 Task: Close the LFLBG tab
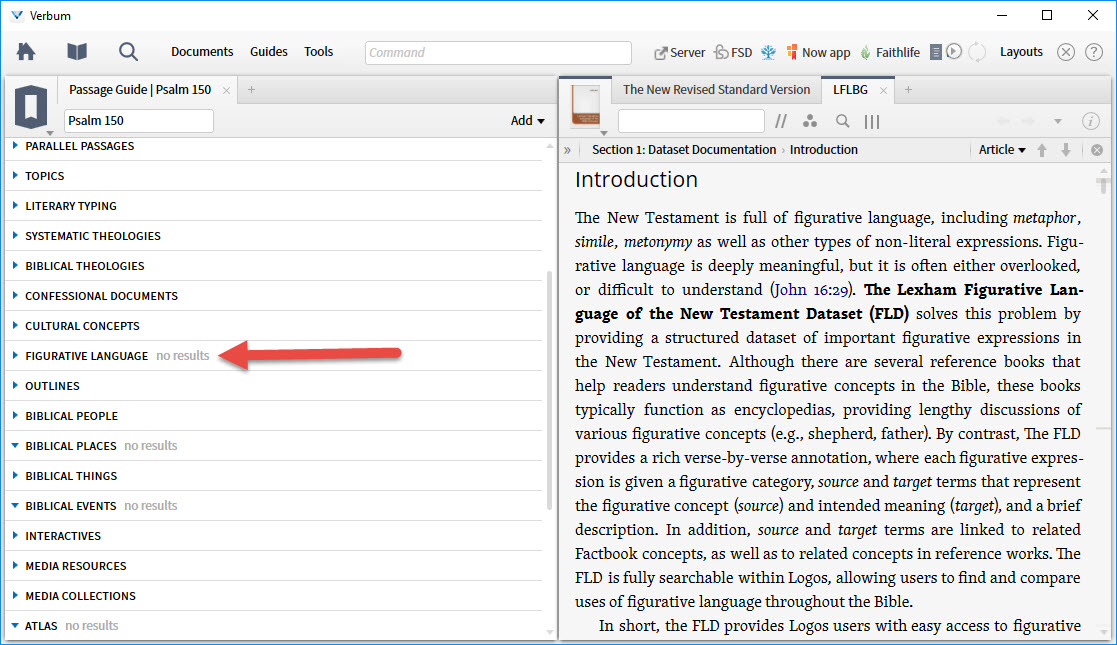pyautogui.click(x=883, y=91)
